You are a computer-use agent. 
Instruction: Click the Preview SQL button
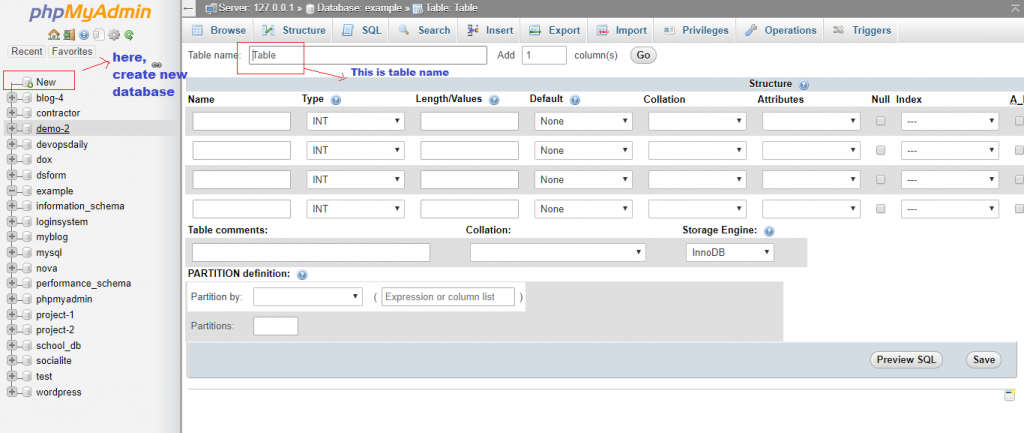pos(908,359)
